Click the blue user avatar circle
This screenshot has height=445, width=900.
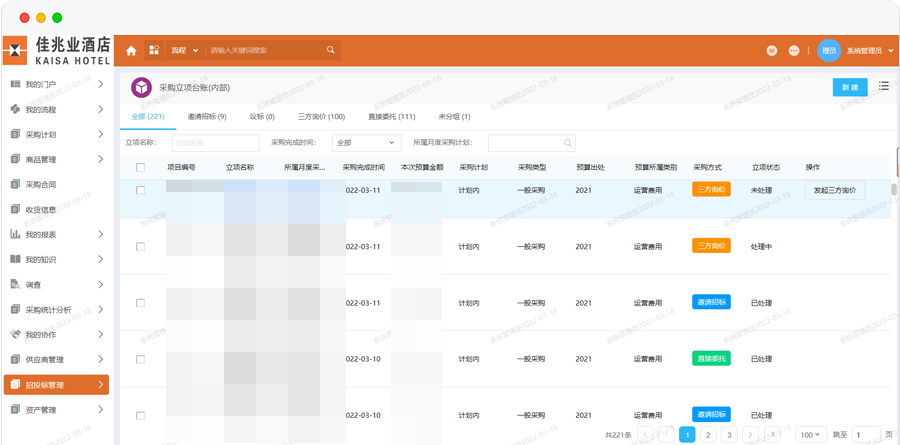point(829,51)
